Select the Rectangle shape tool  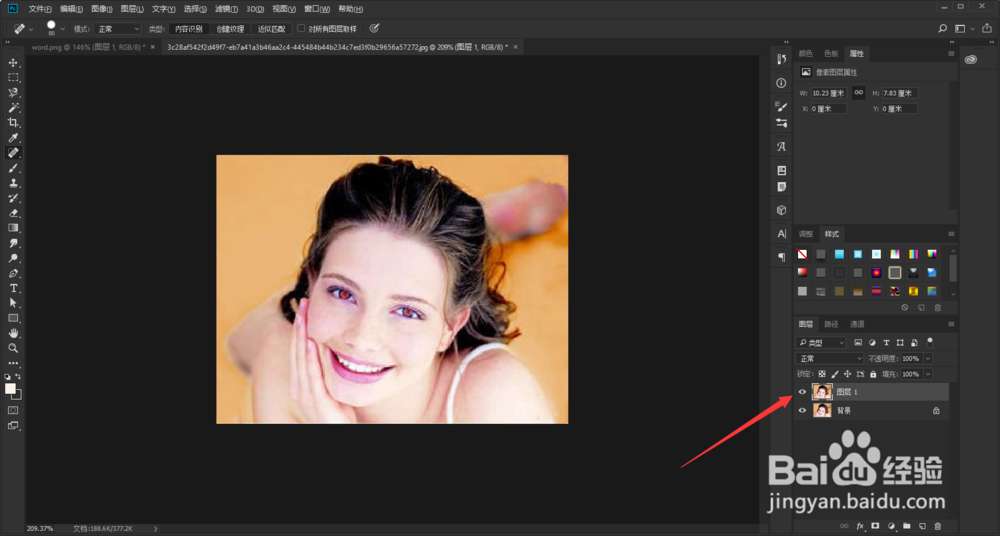point(13,318)
